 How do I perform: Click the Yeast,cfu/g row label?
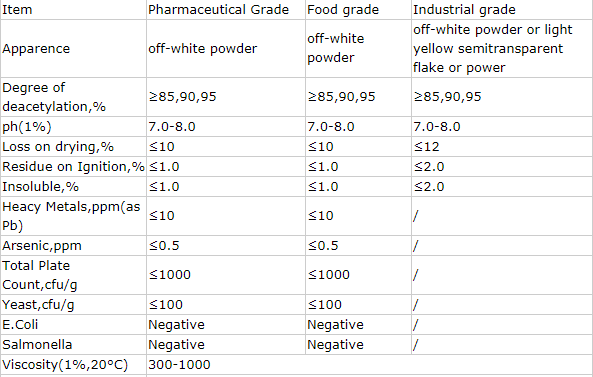38,305
